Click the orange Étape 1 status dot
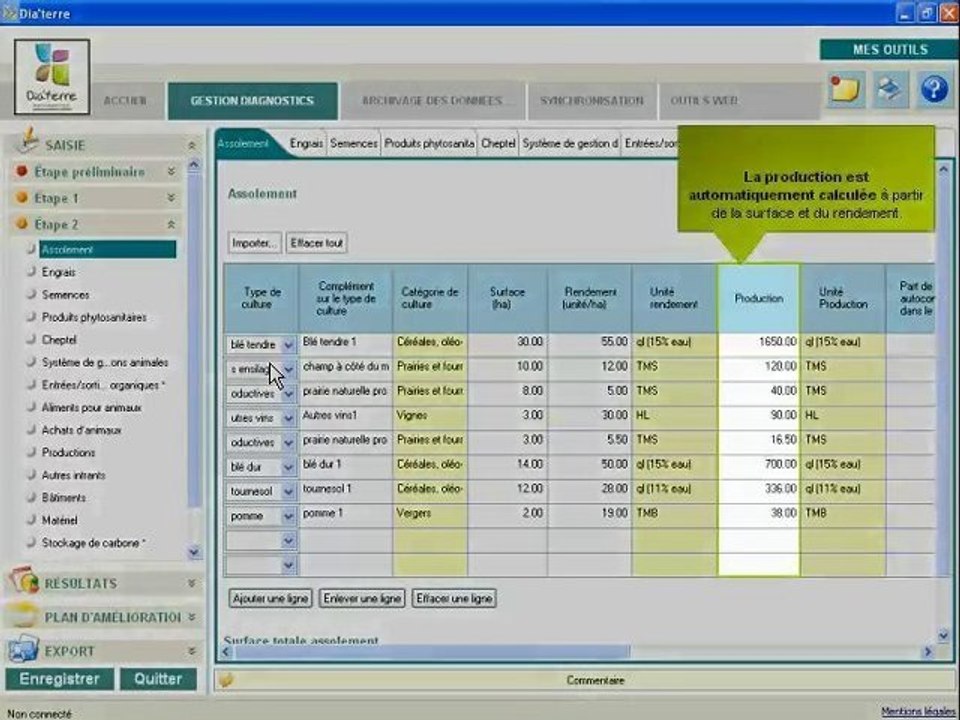The image size is (960, 720). pos(22,197)
